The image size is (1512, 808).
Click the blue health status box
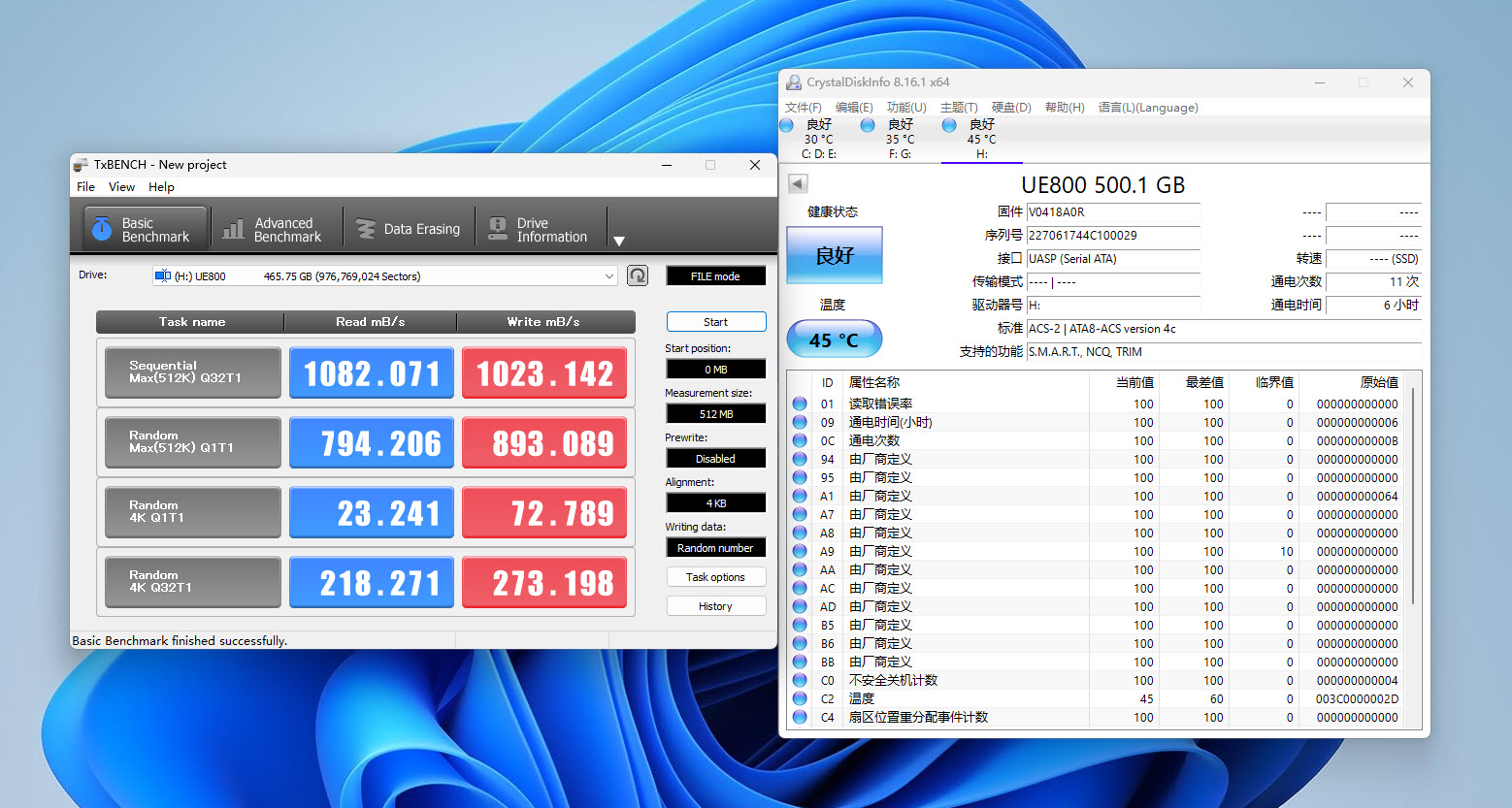(x=834, y=255)
